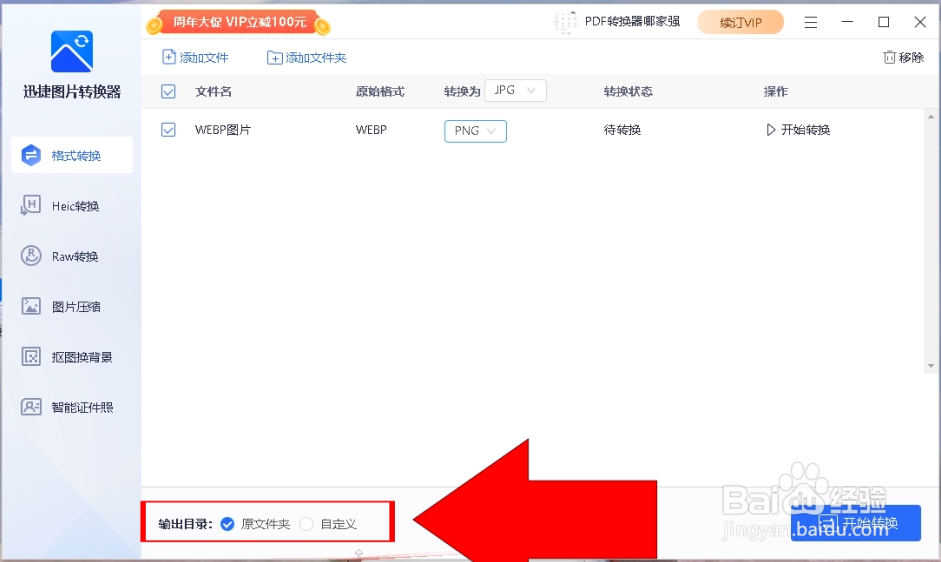
Task: Click the scrollbar down arrow
Action: pyautogui.click(x=930, y=366)
